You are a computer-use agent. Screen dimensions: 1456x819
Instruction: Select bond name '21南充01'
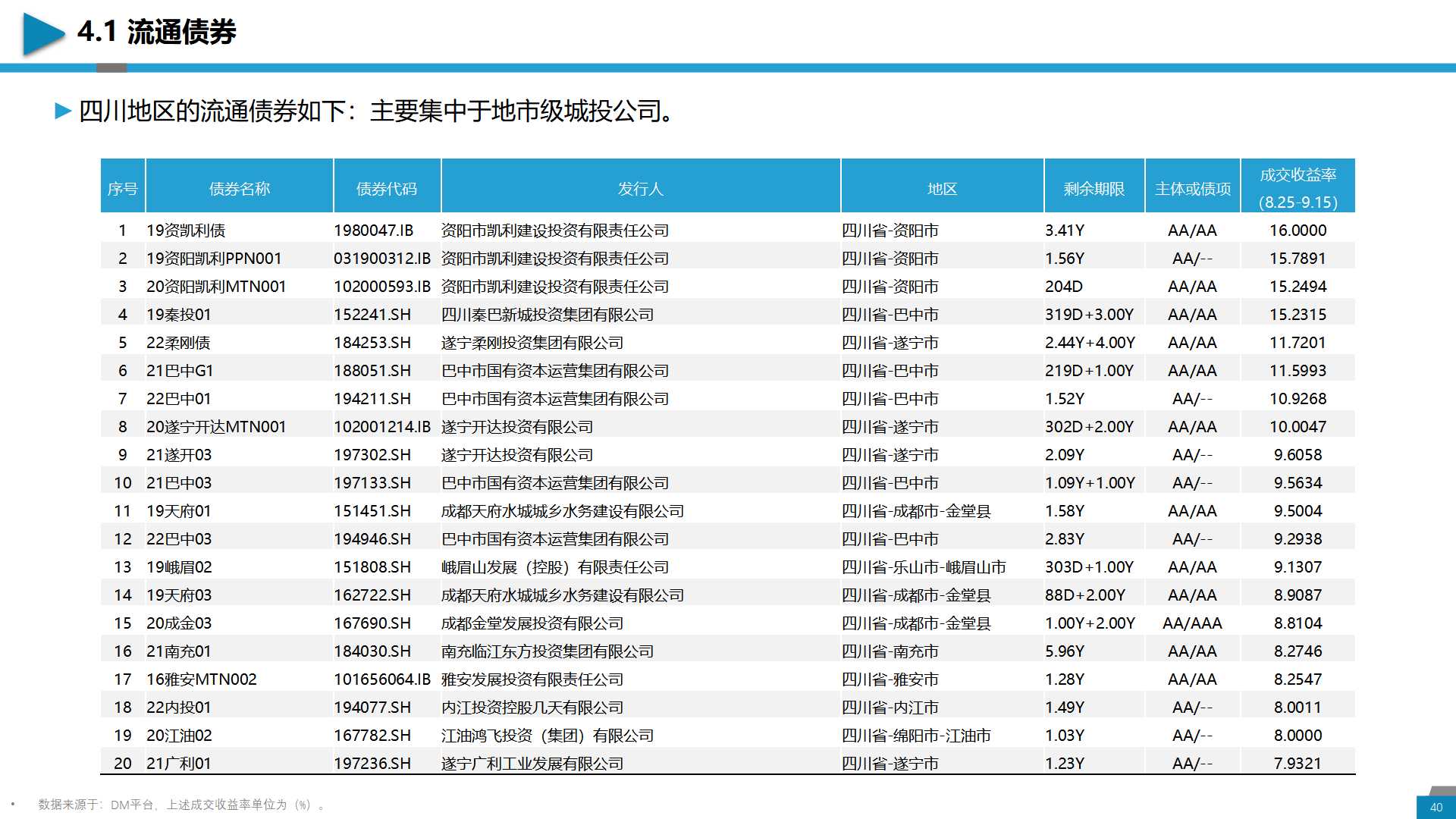[x=179, y=651]
